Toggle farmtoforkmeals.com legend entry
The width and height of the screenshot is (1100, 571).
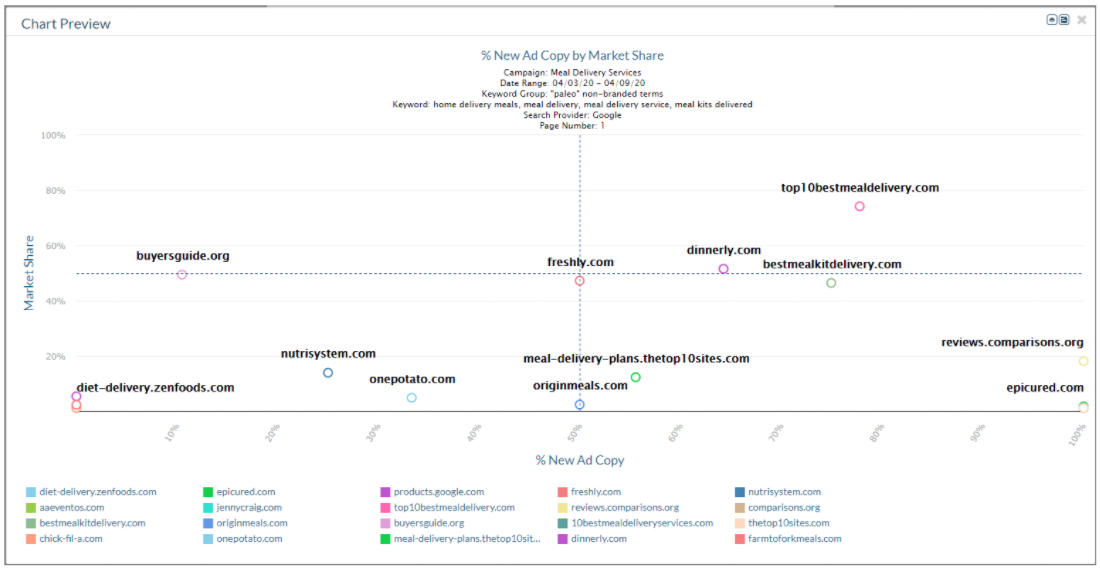(x=789, y=539)
